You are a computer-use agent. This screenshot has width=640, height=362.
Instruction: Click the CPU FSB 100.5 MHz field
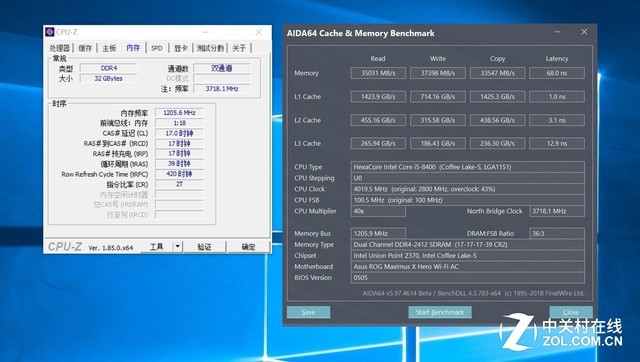click(467, 200)
